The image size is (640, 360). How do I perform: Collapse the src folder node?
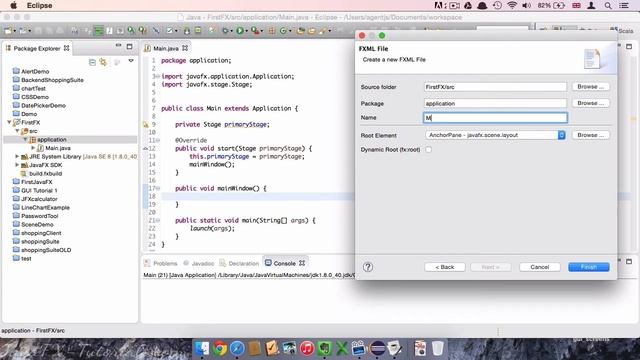click(x=17, y=131)
